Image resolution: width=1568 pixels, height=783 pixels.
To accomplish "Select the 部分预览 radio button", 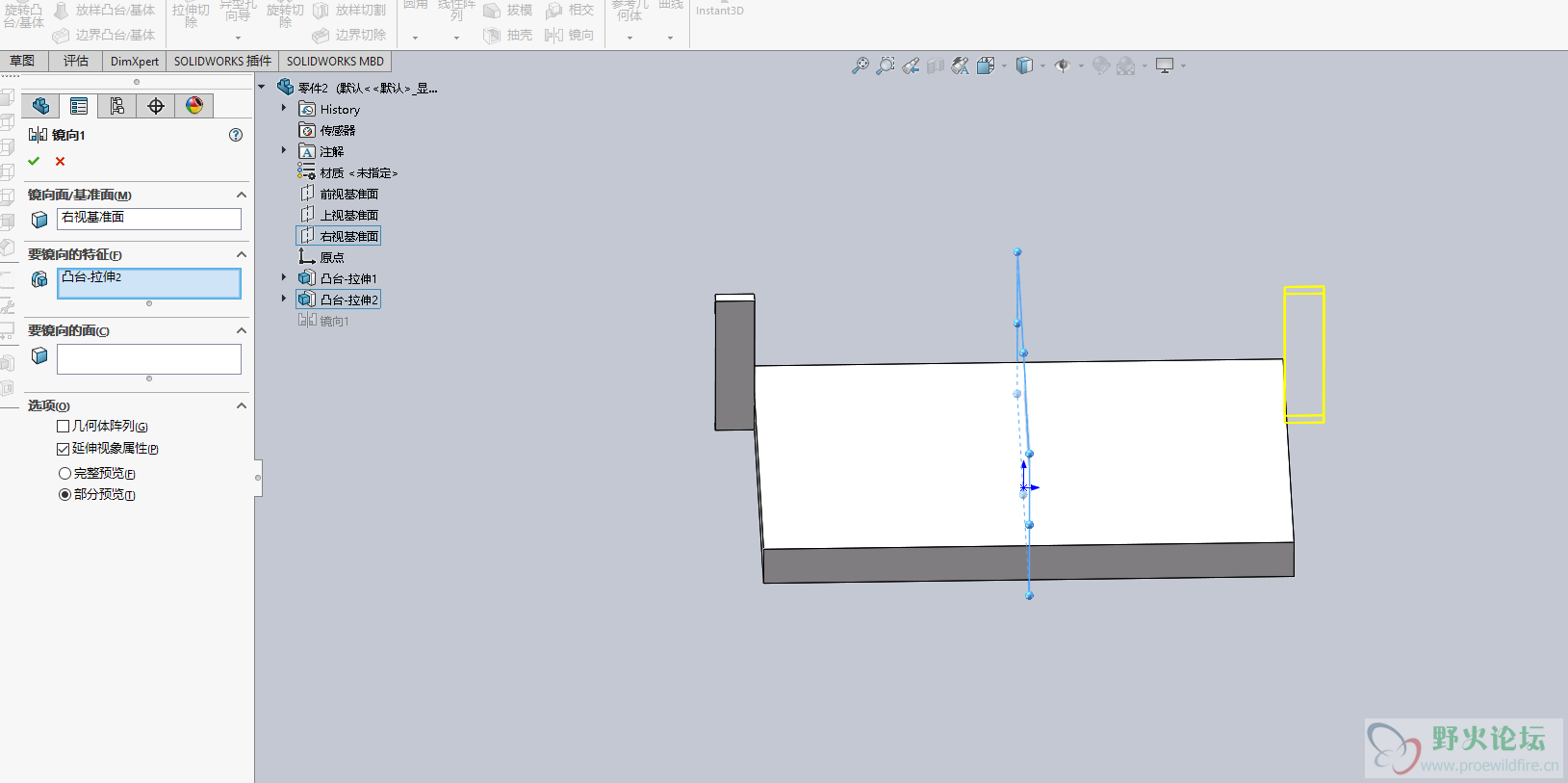I will [x=65, y=495].
